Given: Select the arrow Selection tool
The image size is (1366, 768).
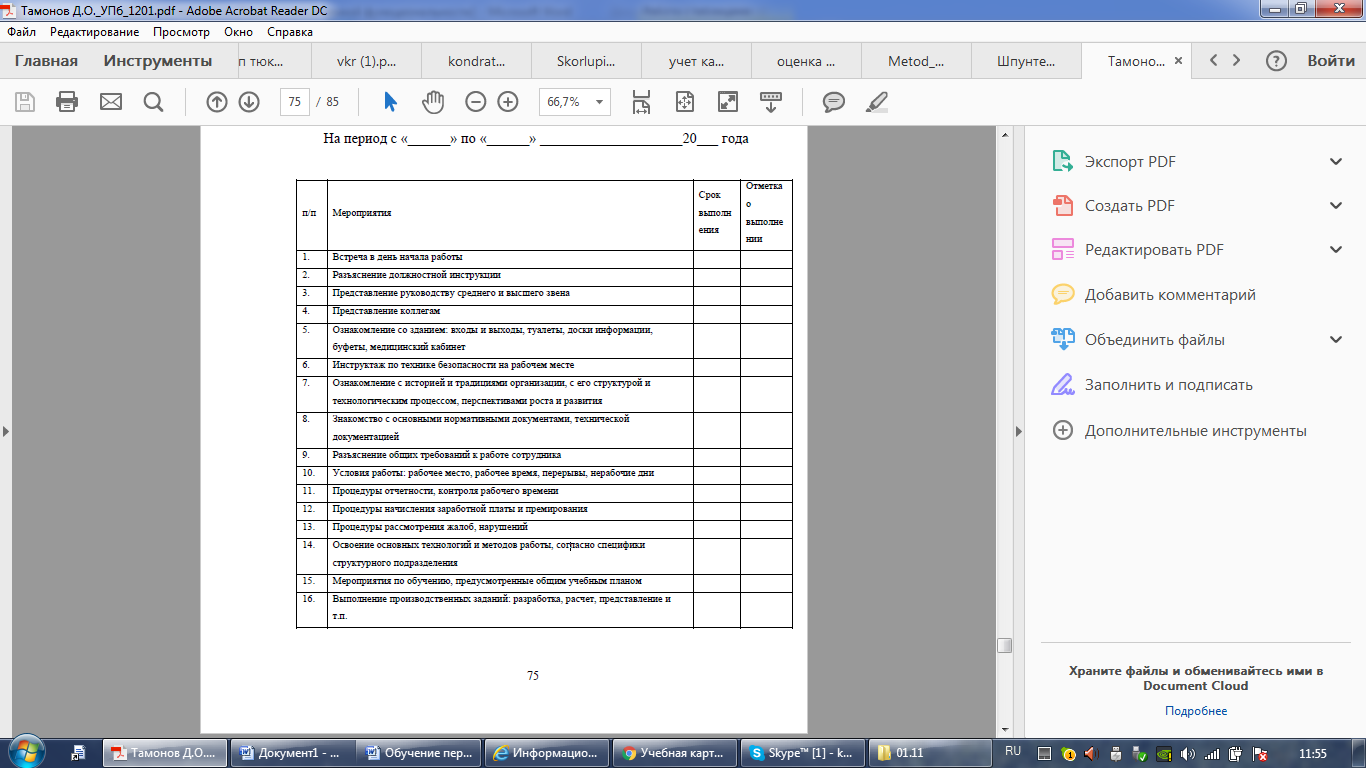Looking at the screenshot, I should pyautogui.click(x=390, y=102).
